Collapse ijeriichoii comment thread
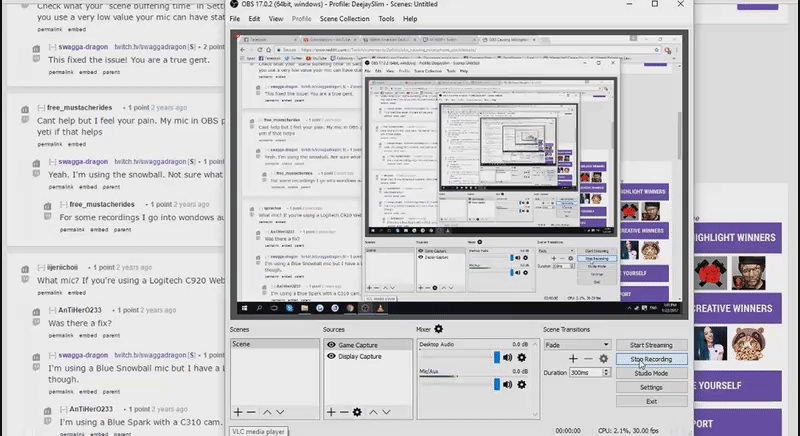 (x=41, y=267)
